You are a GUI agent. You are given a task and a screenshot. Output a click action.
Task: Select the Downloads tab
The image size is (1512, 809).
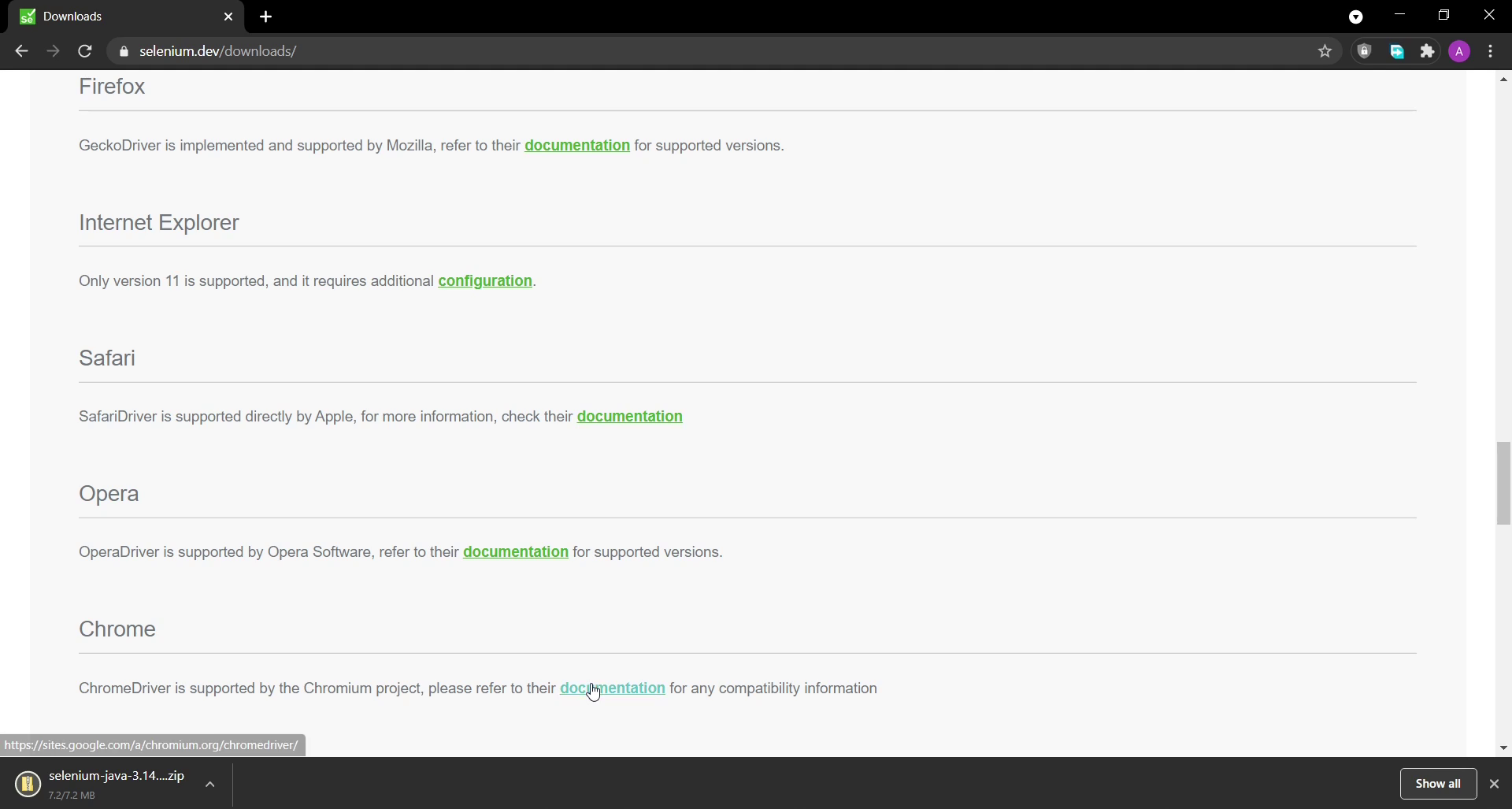point(126,17)
